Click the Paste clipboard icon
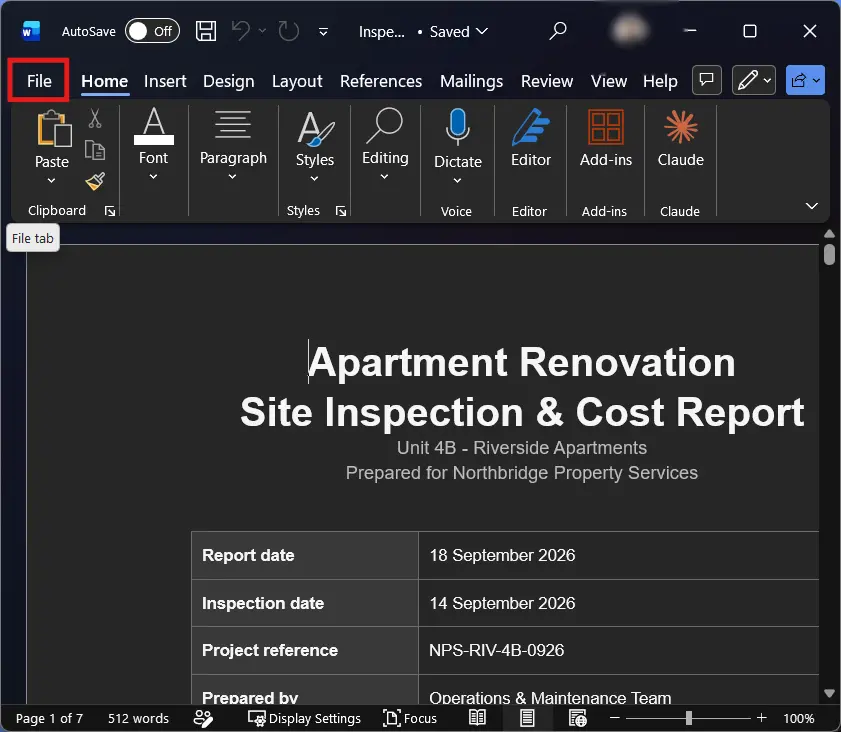 54,128
